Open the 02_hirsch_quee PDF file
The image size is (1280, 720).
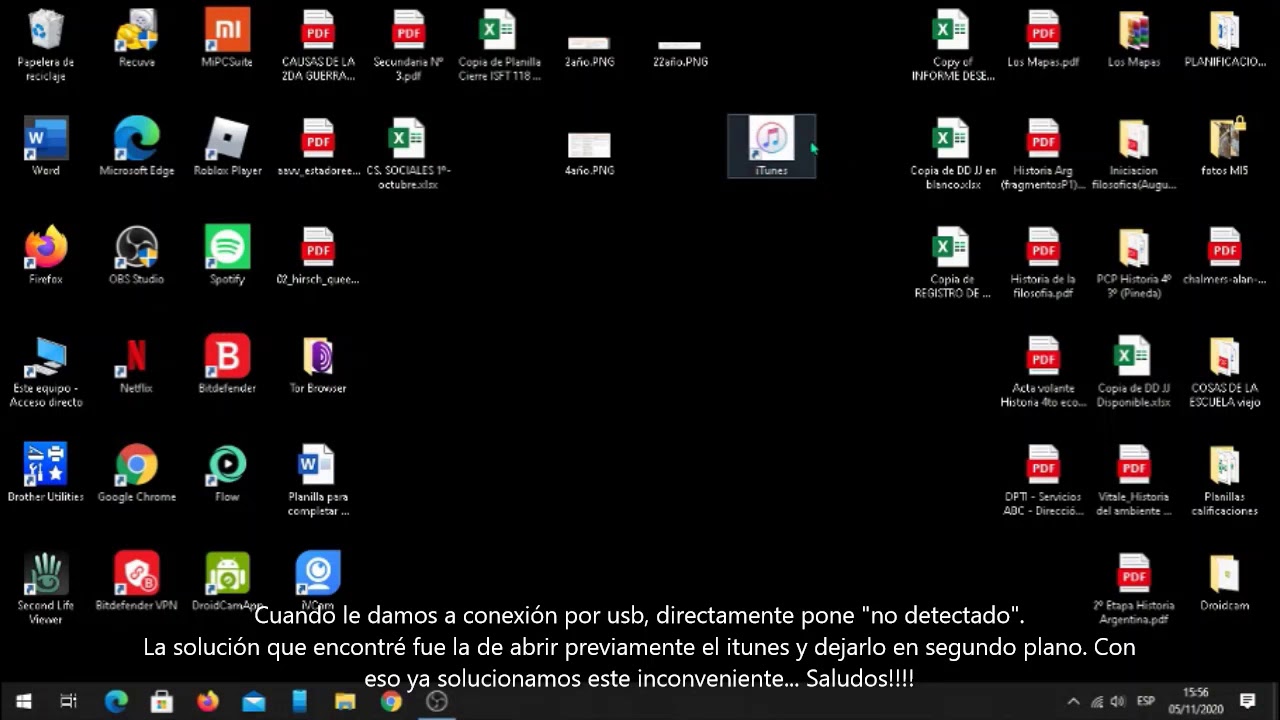click(318, 255)
